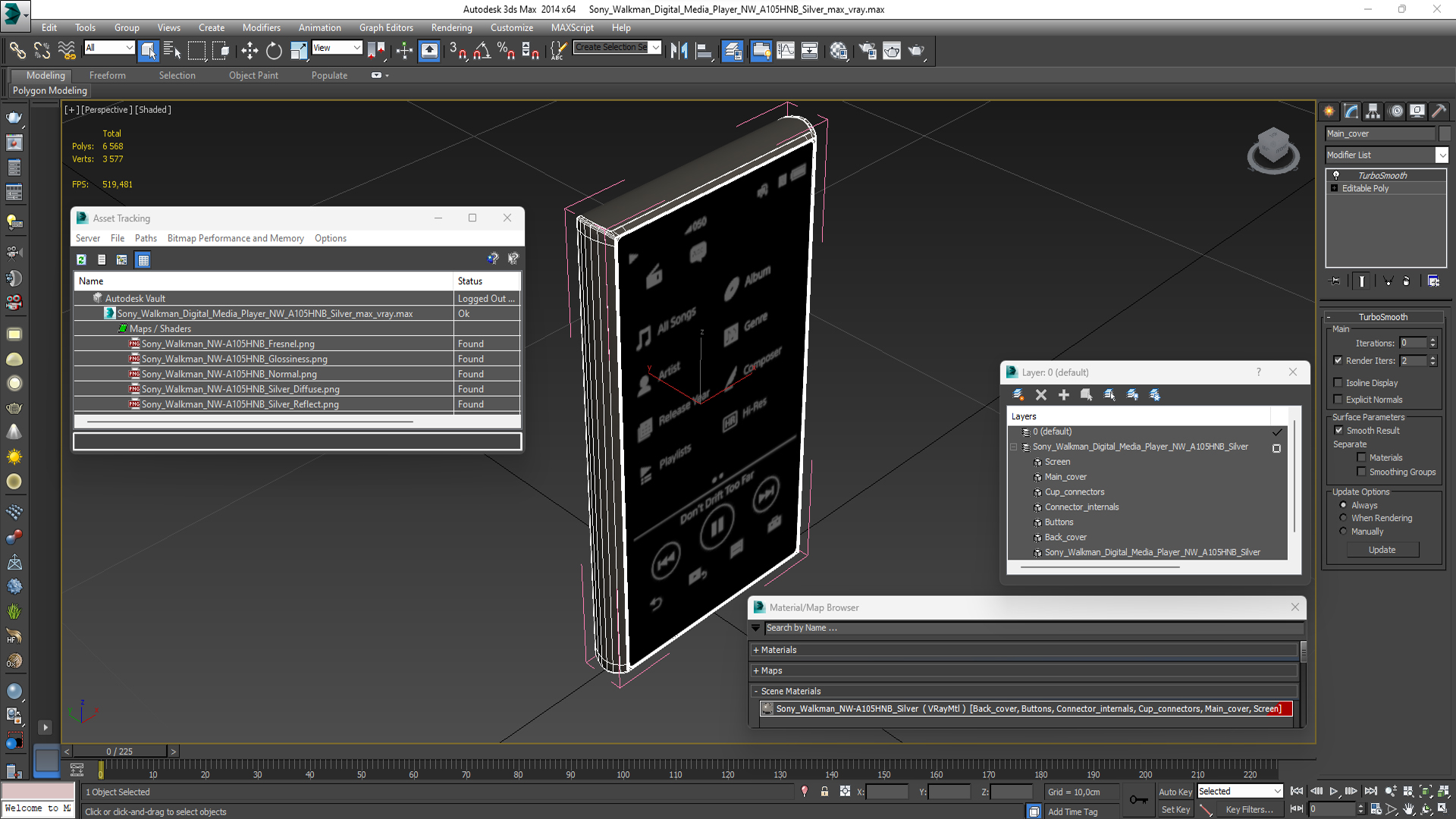
Task: Enable Separate by Smoothing Groups checkbox
Action: [1361, 472]
